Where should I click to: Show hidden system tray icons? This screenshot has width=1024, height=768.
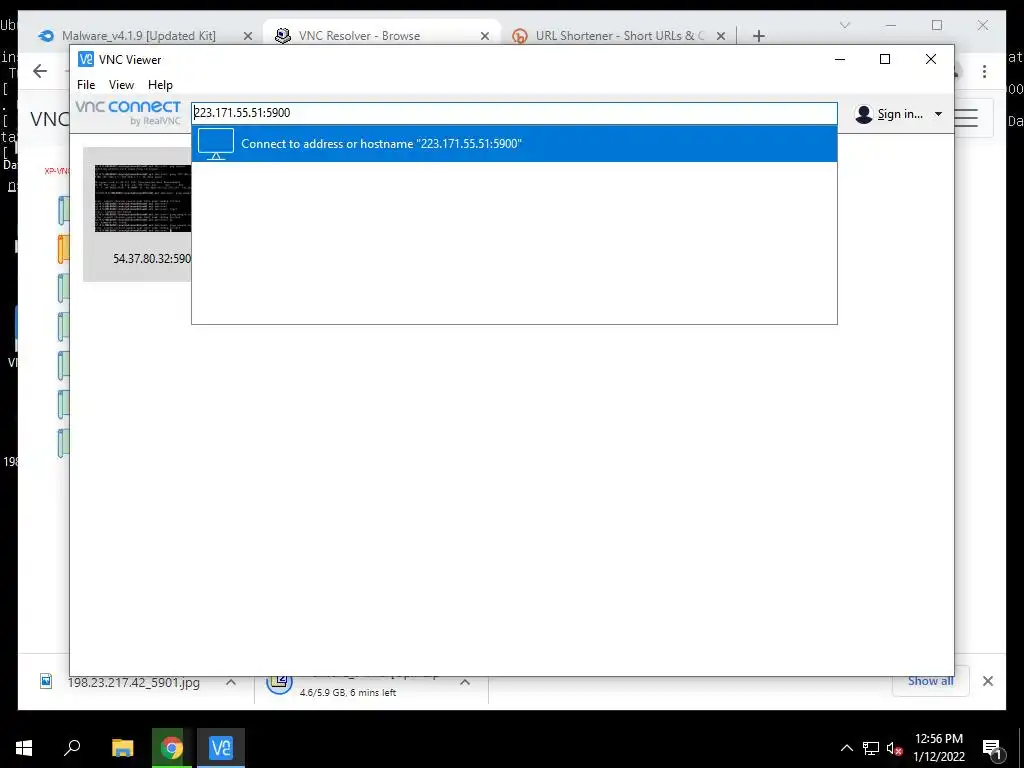pyautogui.click(x=846, y=748)
